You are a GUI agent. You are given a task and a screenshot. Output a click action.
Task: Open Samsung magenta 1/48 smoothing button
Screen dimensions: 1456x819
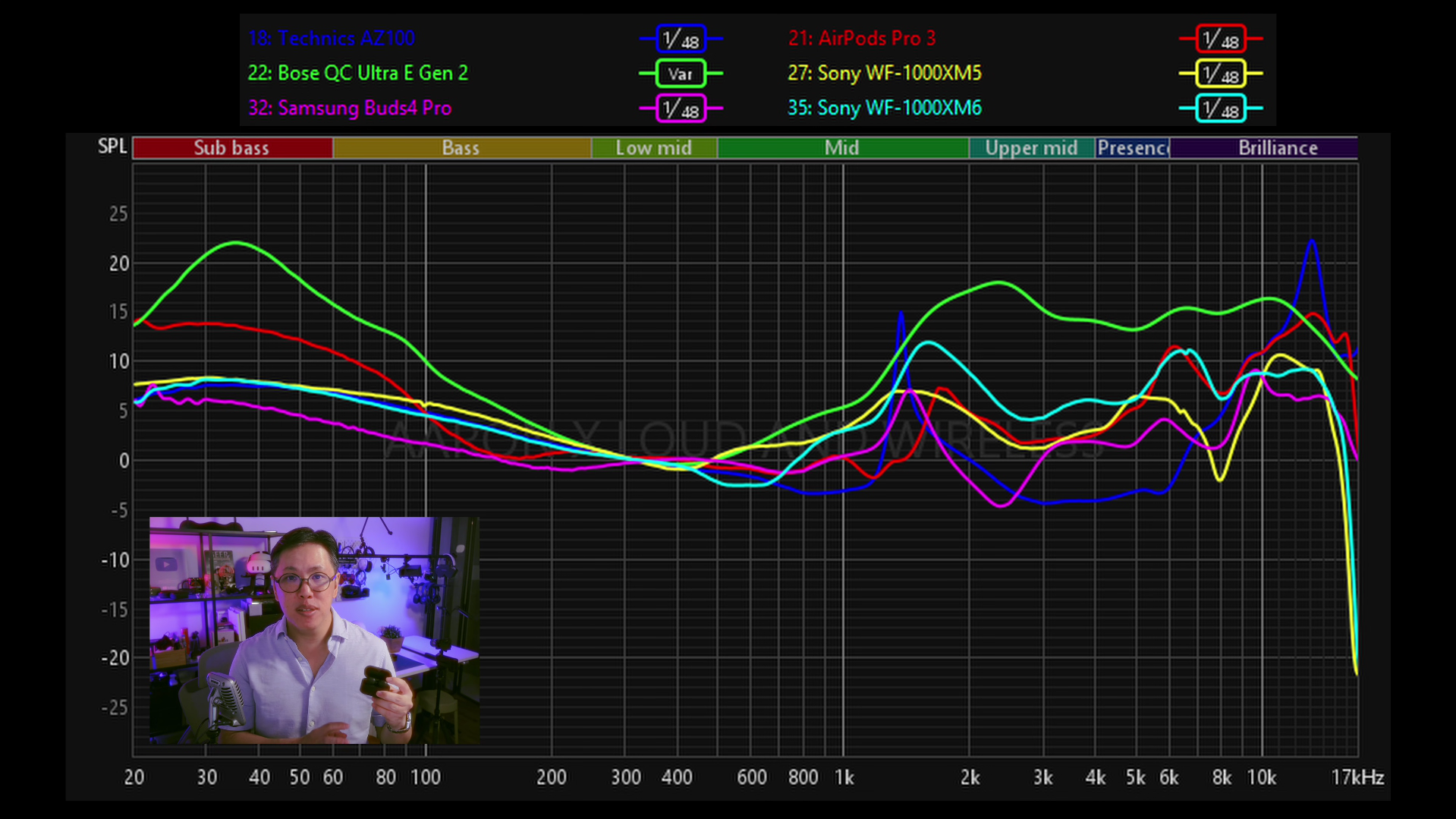coord(681,109)
